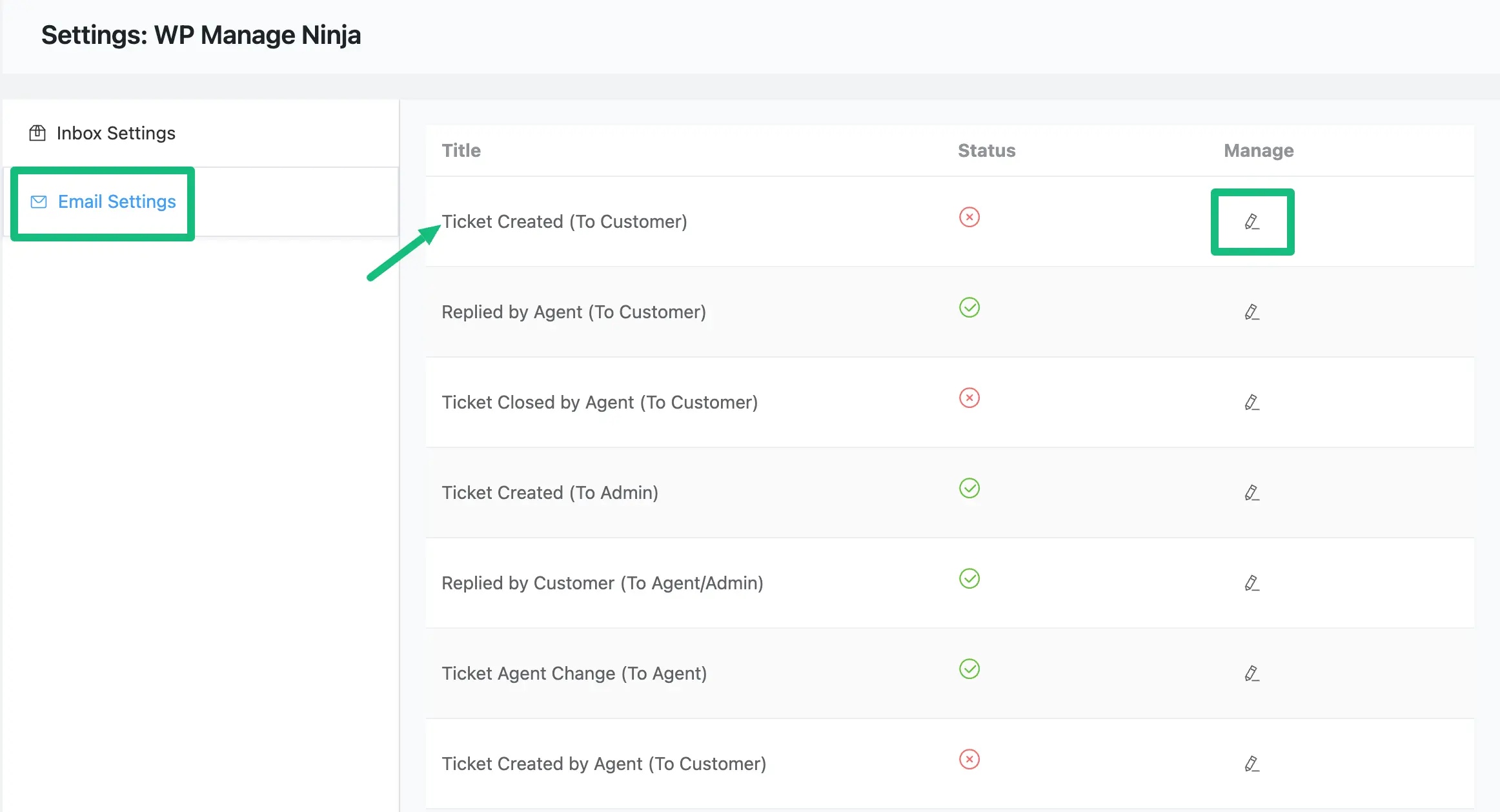Click the "Ticket Created (To Admin)" title
Screen dimensions: 1500x812
(550, 492)
